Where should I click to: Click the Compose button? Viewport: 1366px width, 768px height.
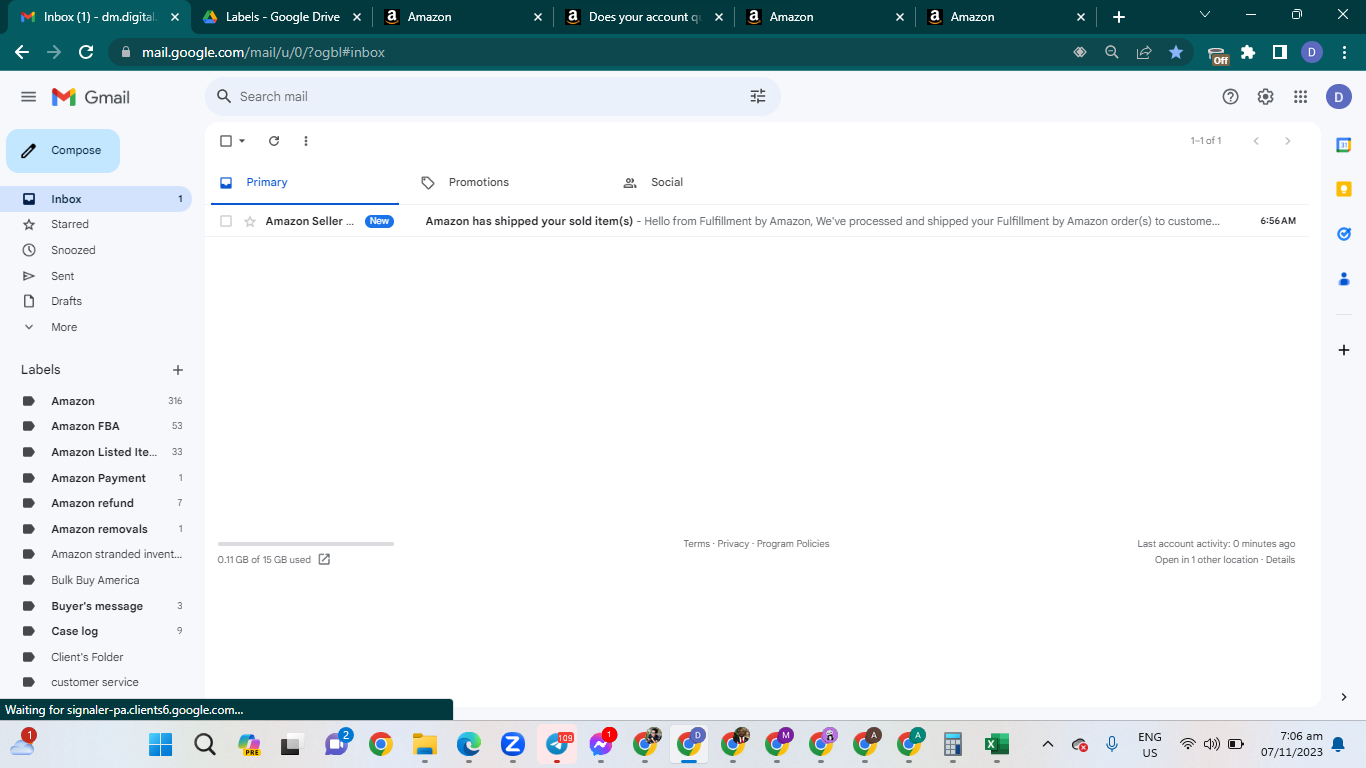click(63, 151)
